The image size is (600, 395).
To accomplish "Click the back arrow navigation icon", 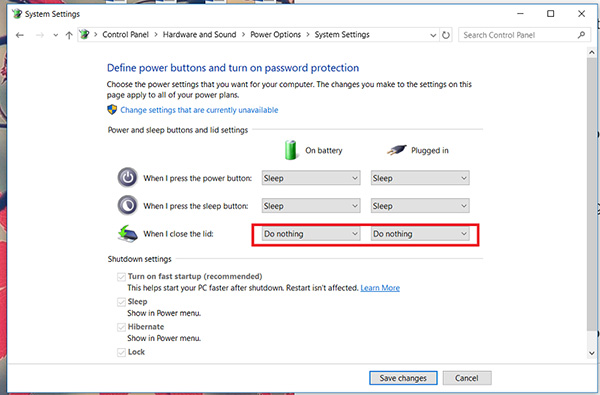I will 20,35.
